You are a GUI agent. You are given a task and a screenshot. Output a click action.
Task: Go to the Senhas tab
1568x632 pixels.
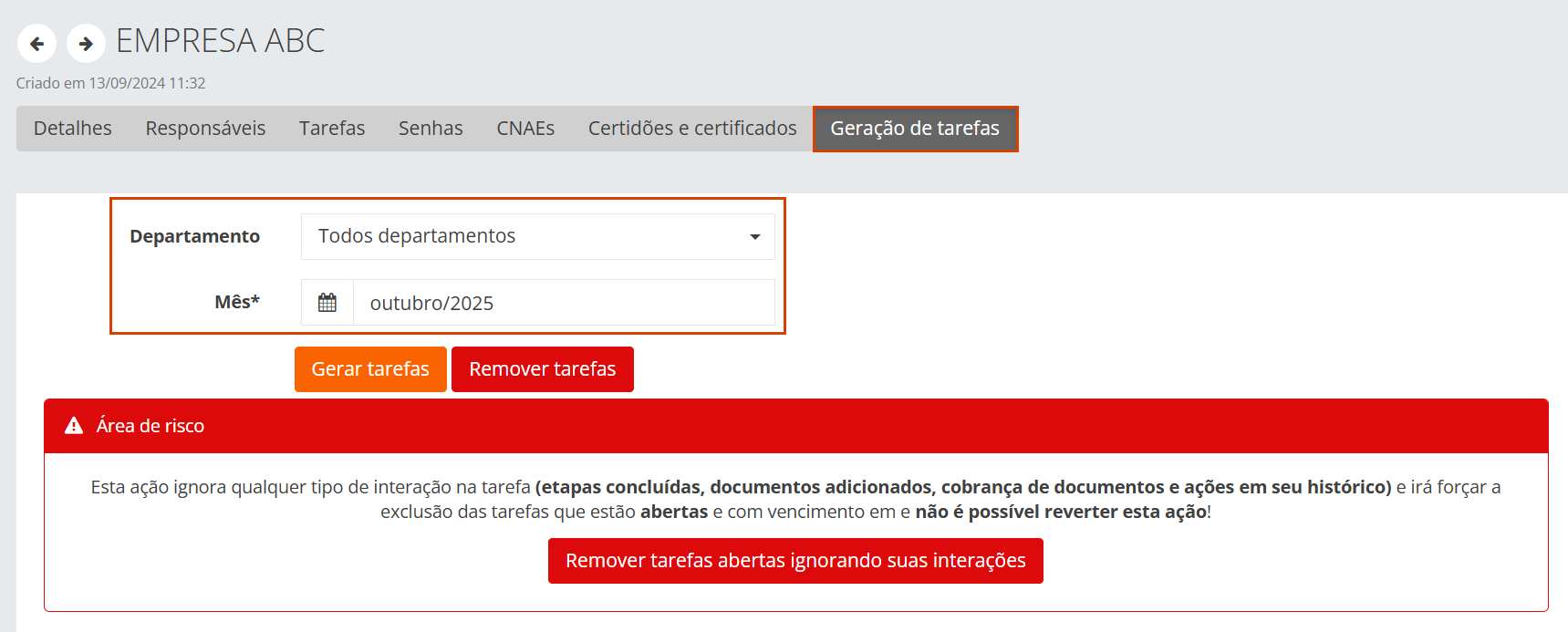point(431,129)
